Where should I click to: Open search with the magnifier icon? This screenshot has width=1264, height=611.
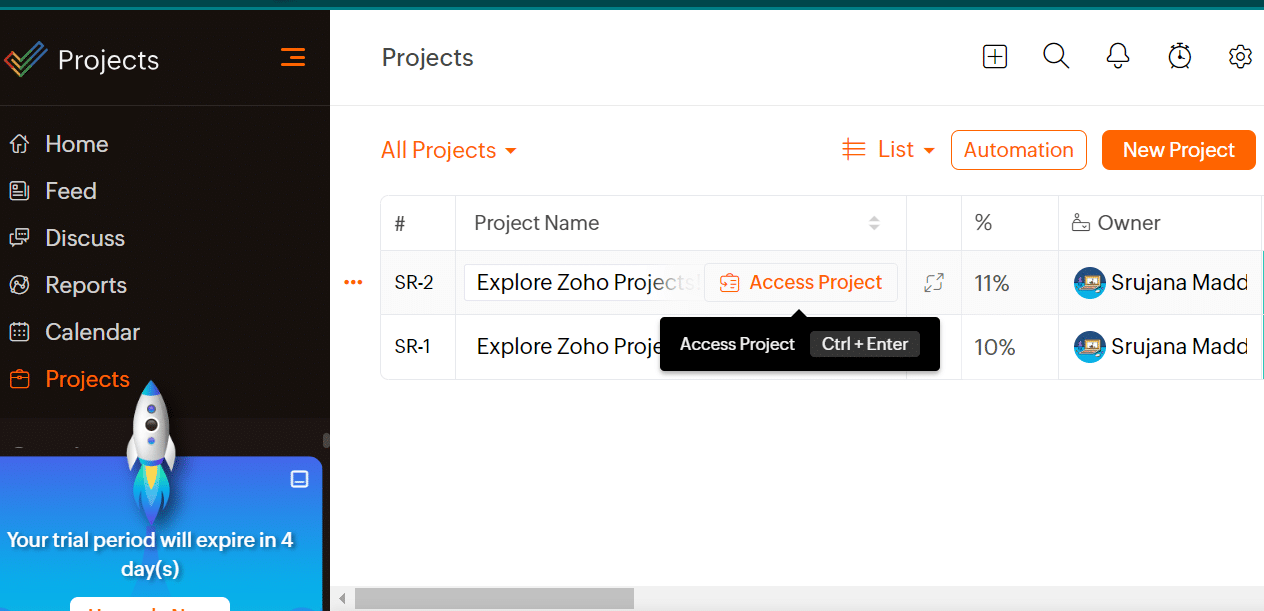[x=1056, y=56]
